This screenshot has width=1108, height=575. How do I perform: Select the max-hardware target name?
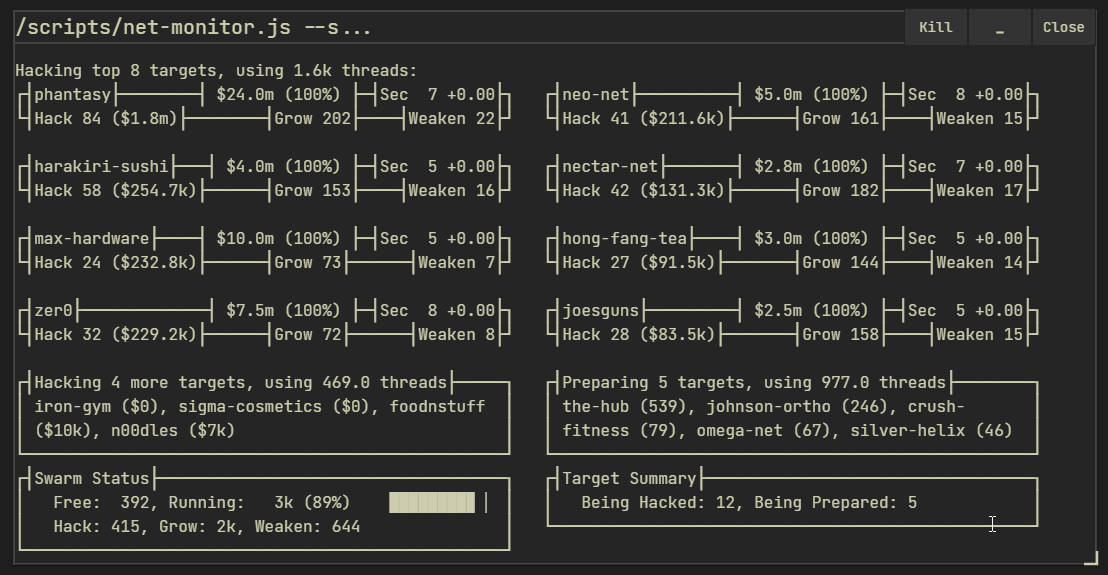pyautogui.click(x=92, y=239)
